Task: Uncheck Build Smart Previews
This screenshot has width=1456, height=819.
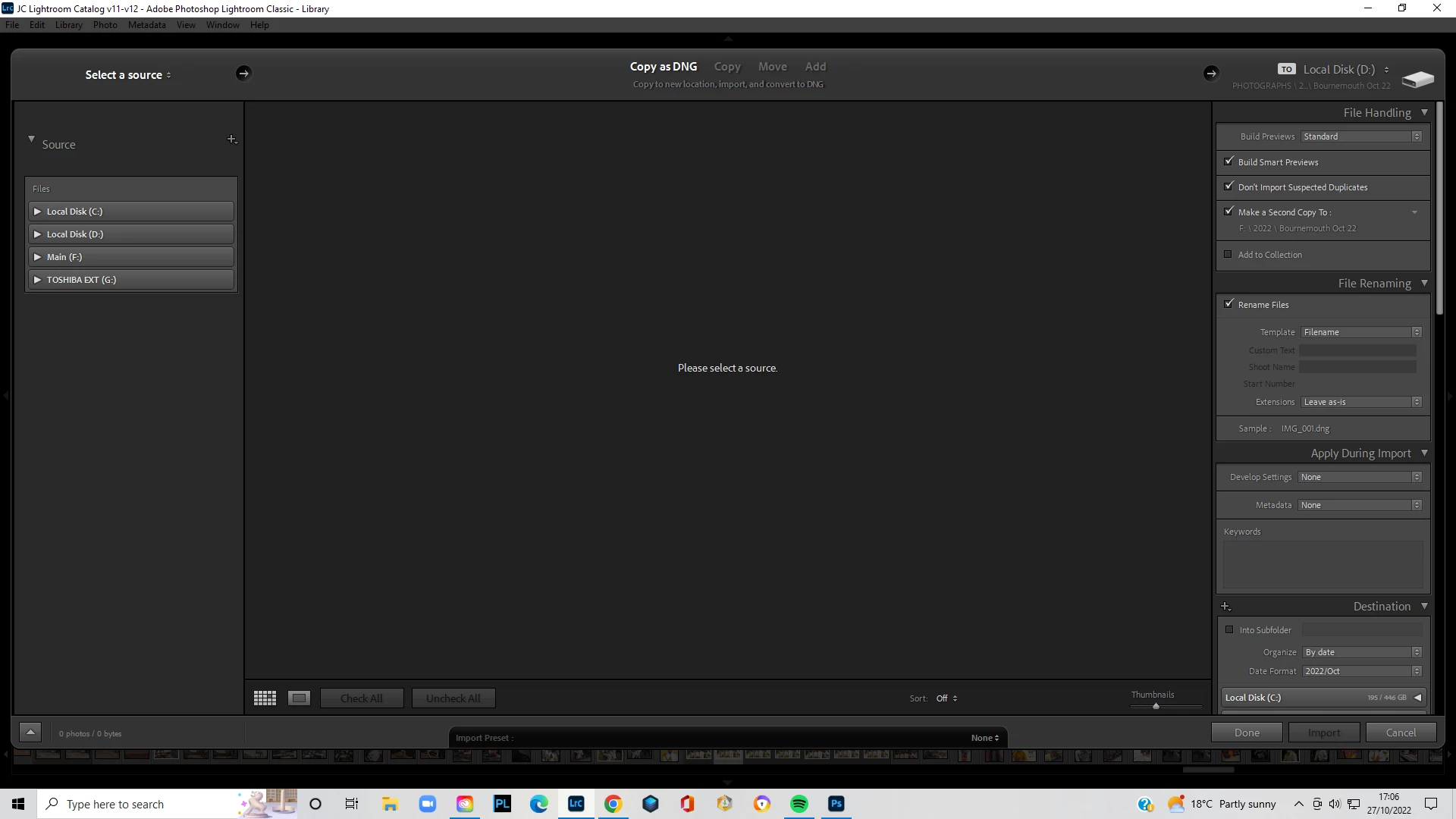Action: (1229, 162)
